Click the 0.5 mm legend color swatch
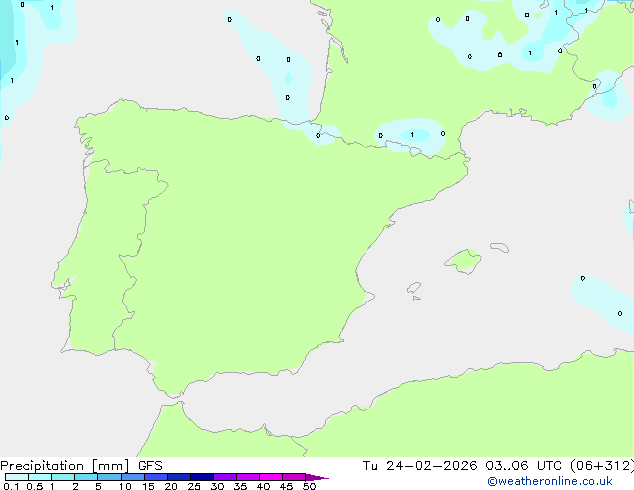The image size is (634, 490). pos(40,477)
